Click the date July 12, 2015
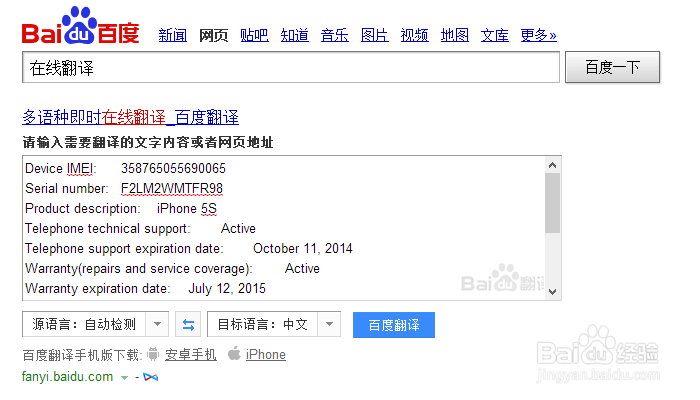The height and width of the screenshot is (400, 700). click(x=227, y=288)
